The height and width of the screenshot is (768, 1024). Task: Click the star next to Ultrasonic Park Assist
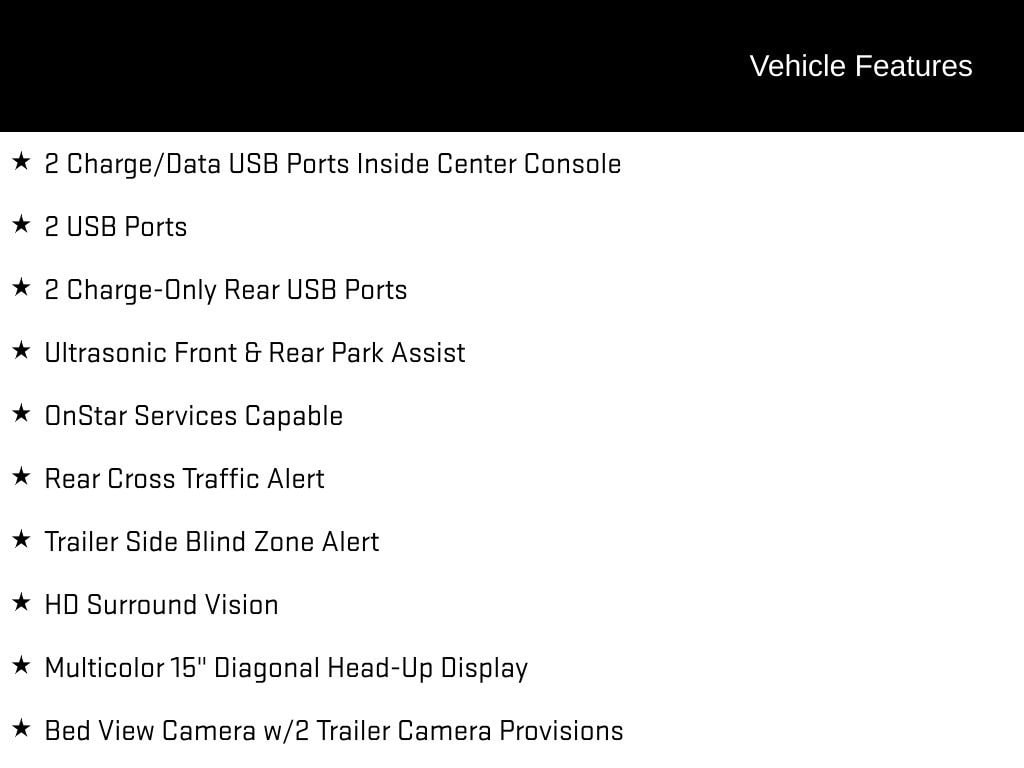click(x=21, y=350)
